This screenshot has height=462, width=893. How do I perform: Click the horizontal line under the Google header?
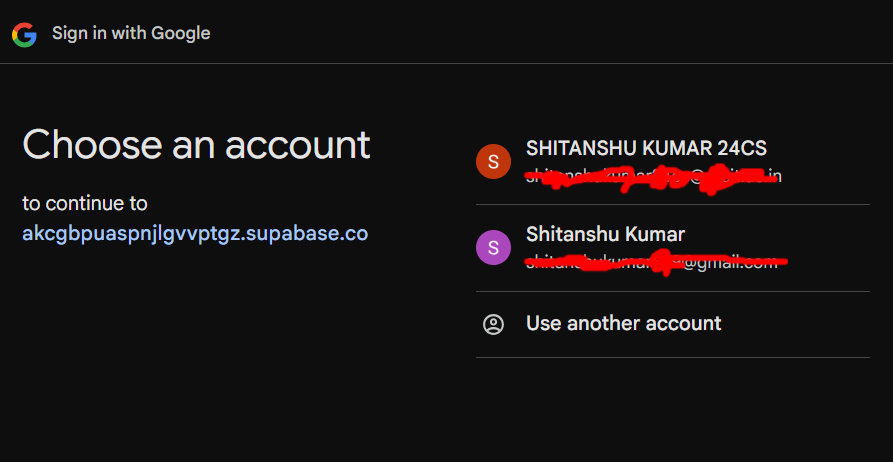446,64
